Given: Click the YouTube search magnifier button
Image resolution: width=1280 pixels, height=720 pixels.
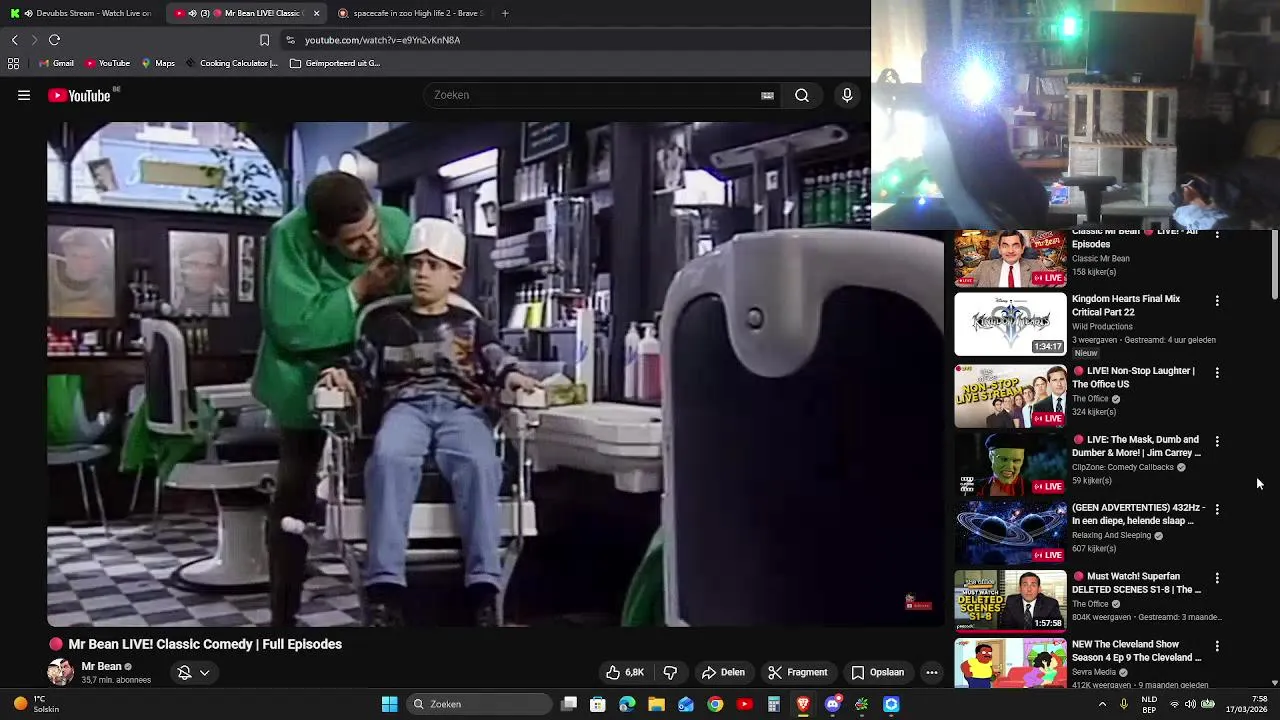Looking at the screenshot, I should [x=802, y=95].
